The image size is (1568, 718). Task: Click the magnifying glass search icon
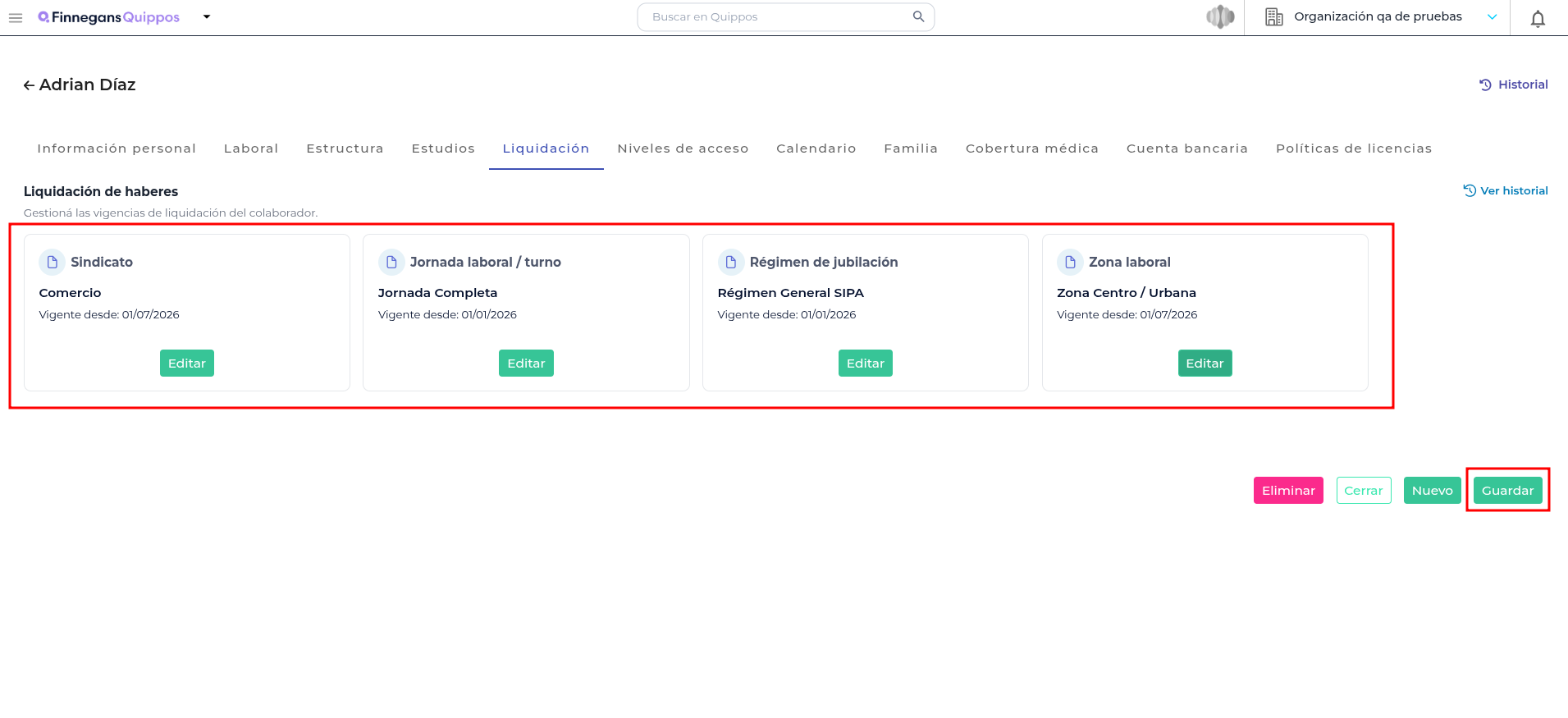coord(918,16)
